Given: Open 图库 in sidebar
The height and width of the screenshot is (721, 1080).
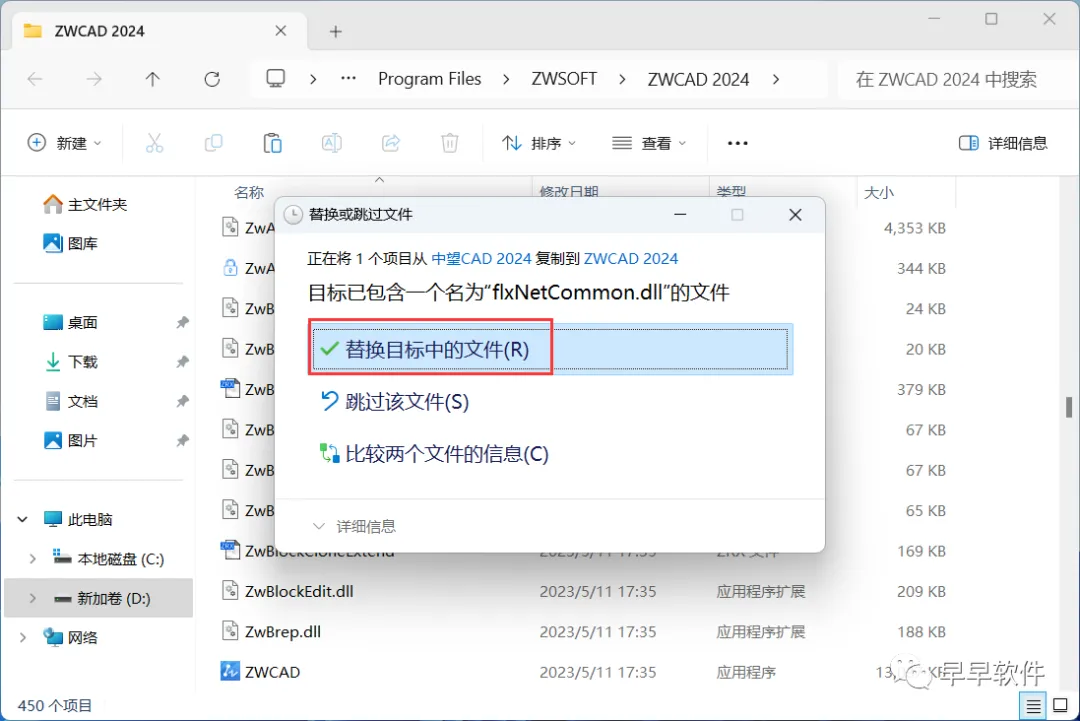Looking at the screenshot, I should (71, 243).
